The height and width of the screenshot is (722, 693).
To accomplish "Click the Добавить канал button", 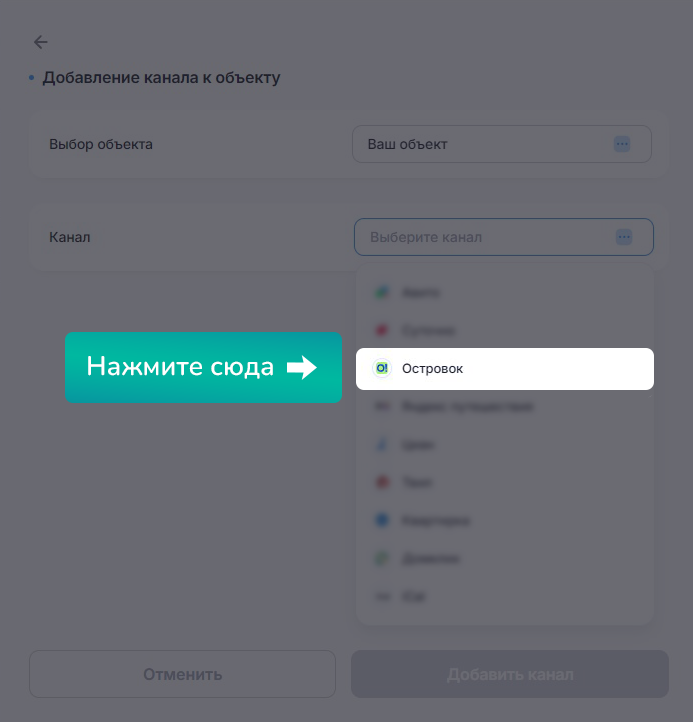I will (510, 674).
